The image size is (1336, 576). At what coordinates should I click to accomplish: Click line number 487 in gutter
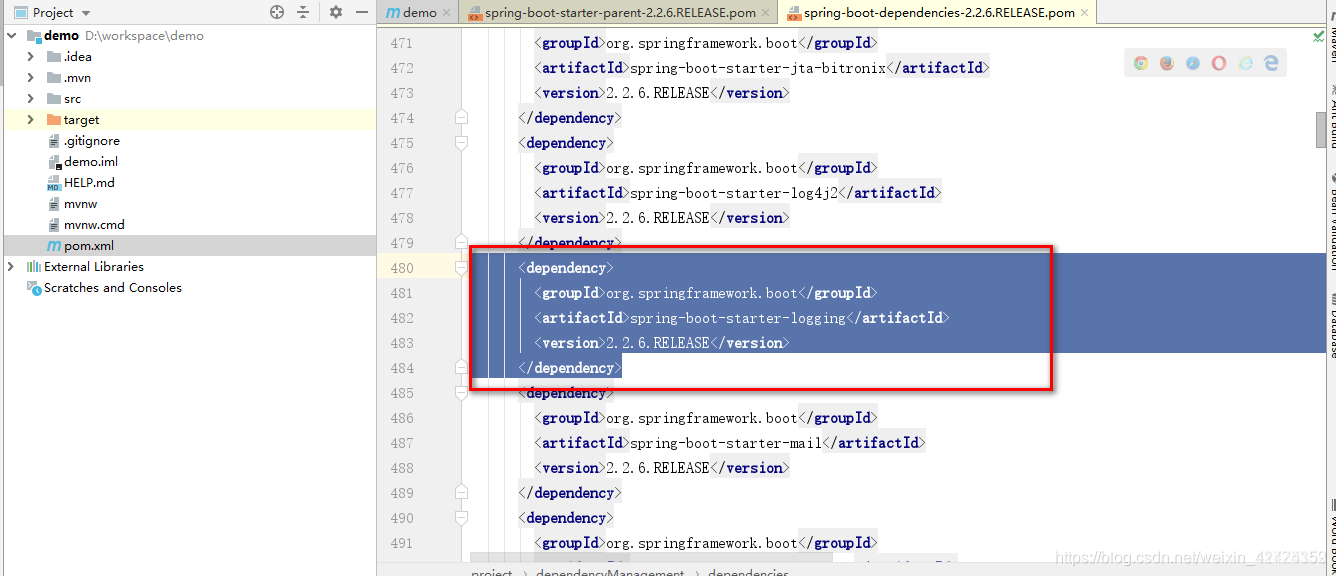pos(401,443)
